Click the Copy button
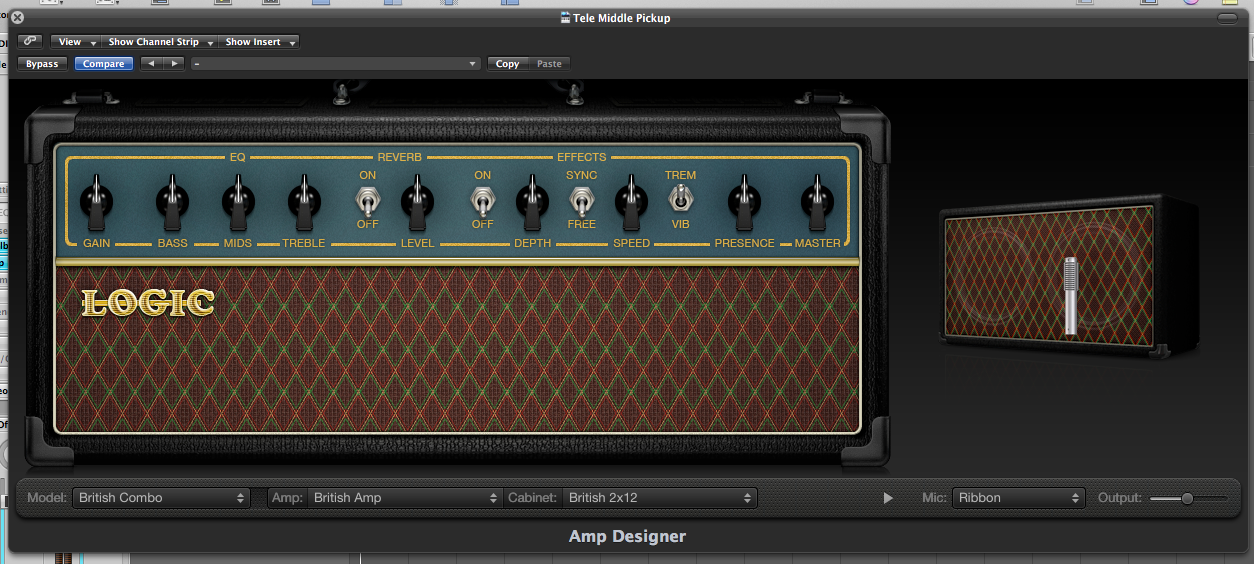Image resolution: width=1254 pixels, height=564 pixels. tap(508, 64)
